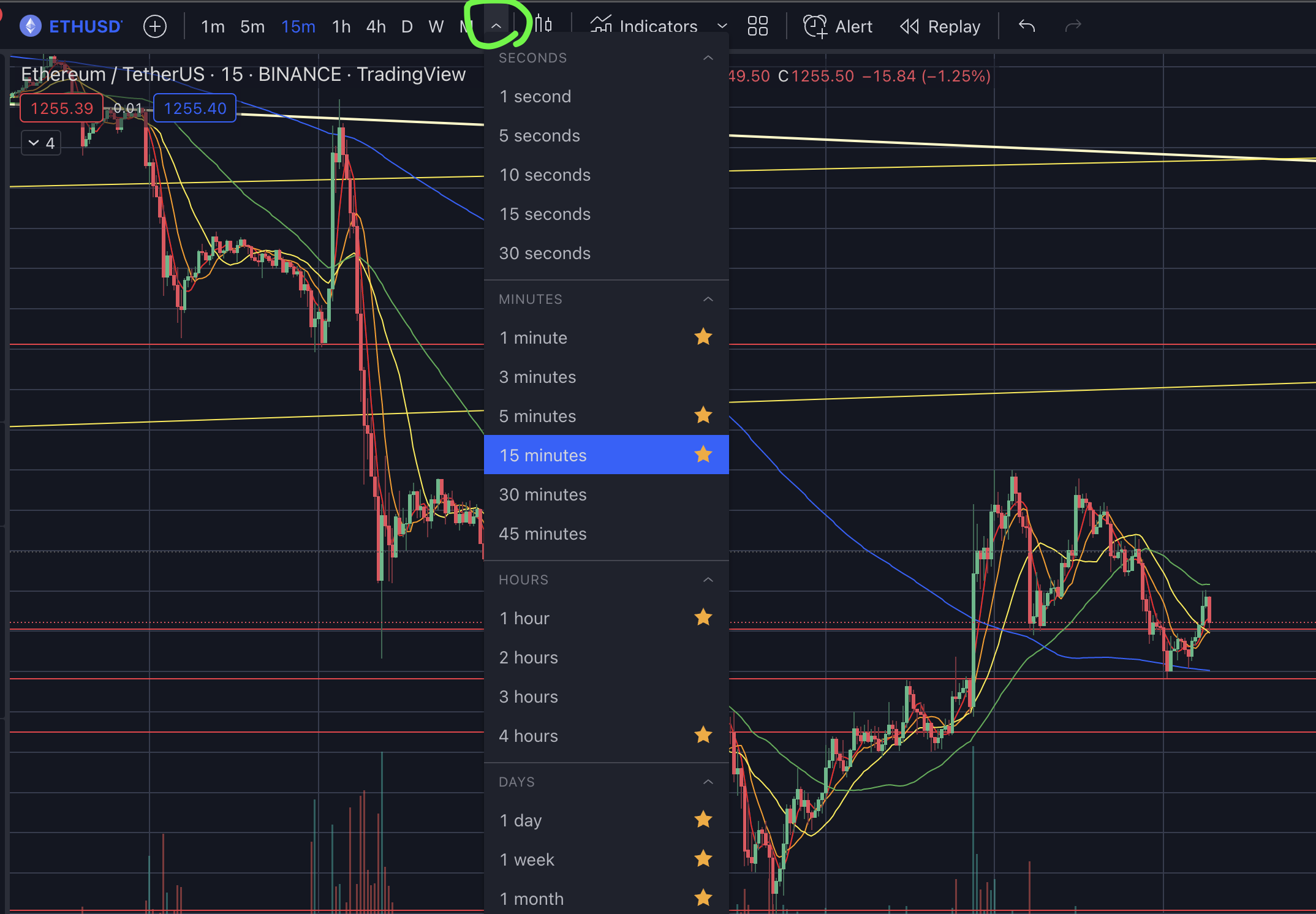Open the indicator templates grid icon
Screen dimensions: 1316x914
pyautogui.click(x=757, y=26)
